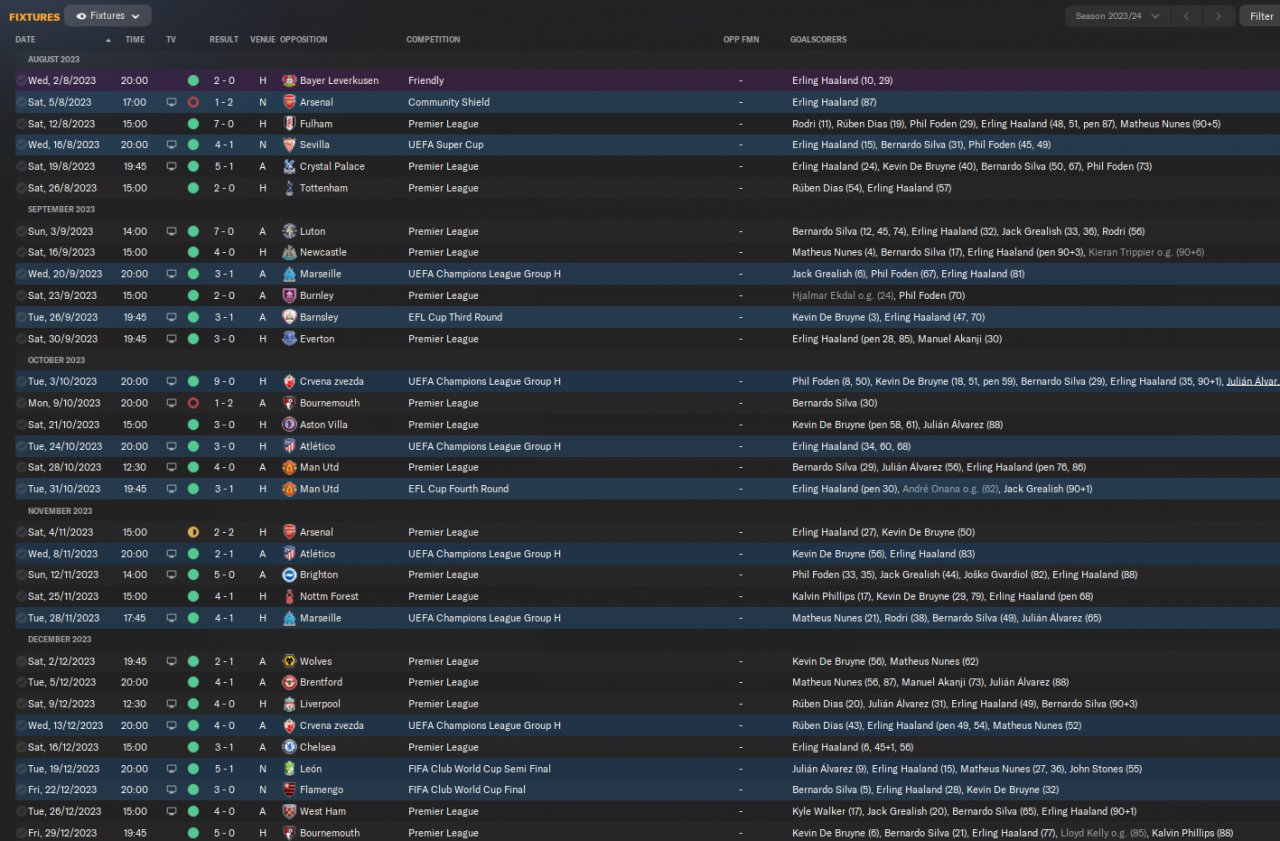Click the Nottm Forest club badge

pos(289,597)
